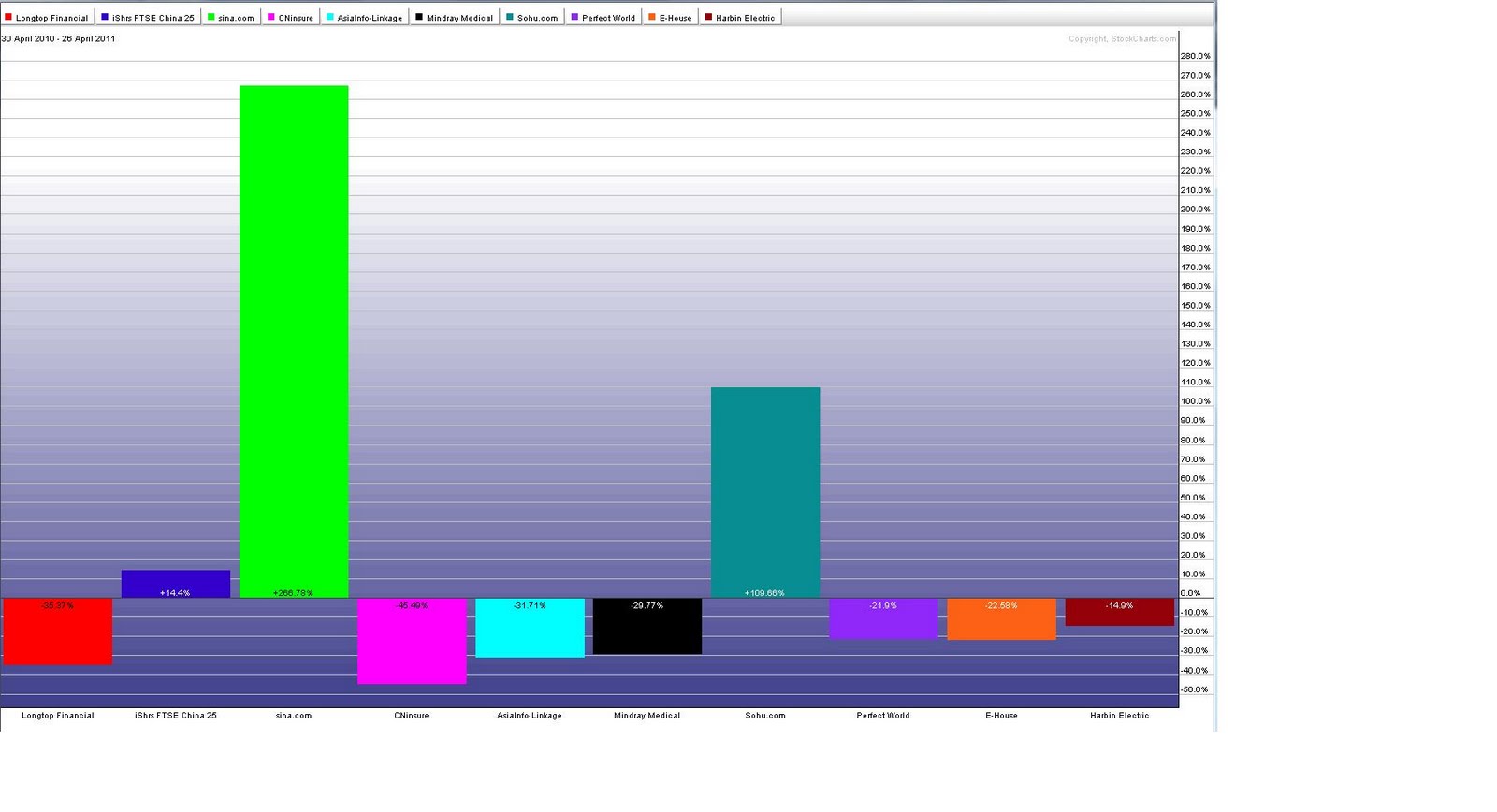Click the Sohu.com x-axis label
The height and width of the screenshot is (812, 1497).
click(x=765, y=716)
